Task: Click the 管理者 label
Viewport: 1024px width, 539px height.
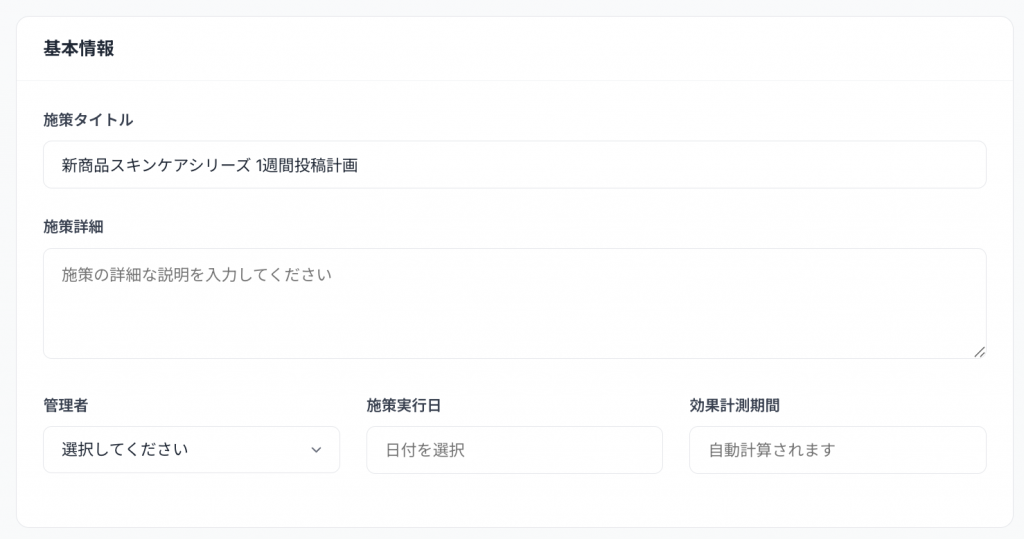Action: pos(66,405)
